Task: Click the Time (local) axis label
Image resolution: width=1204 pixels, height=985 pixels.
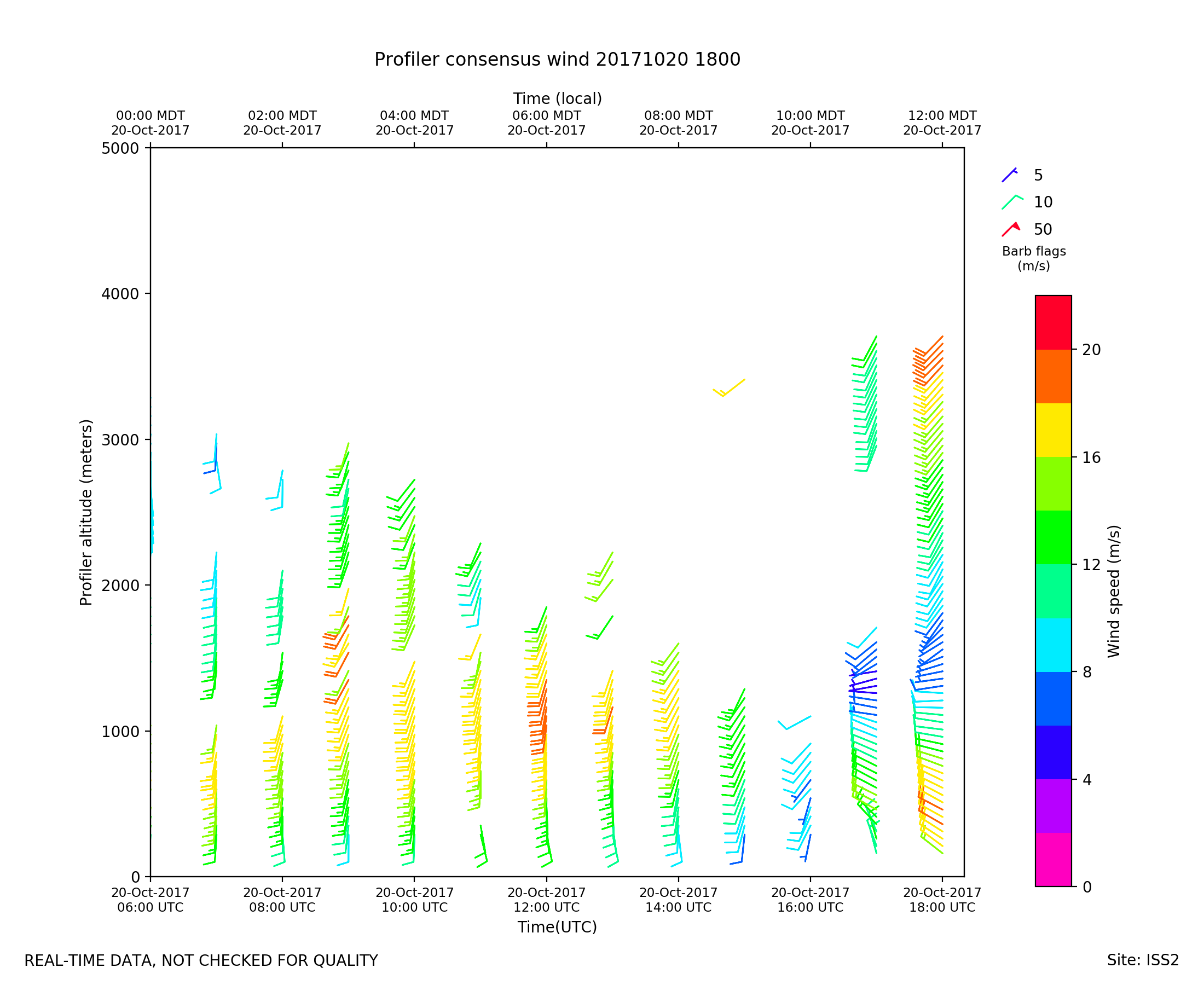Action: 557,99
